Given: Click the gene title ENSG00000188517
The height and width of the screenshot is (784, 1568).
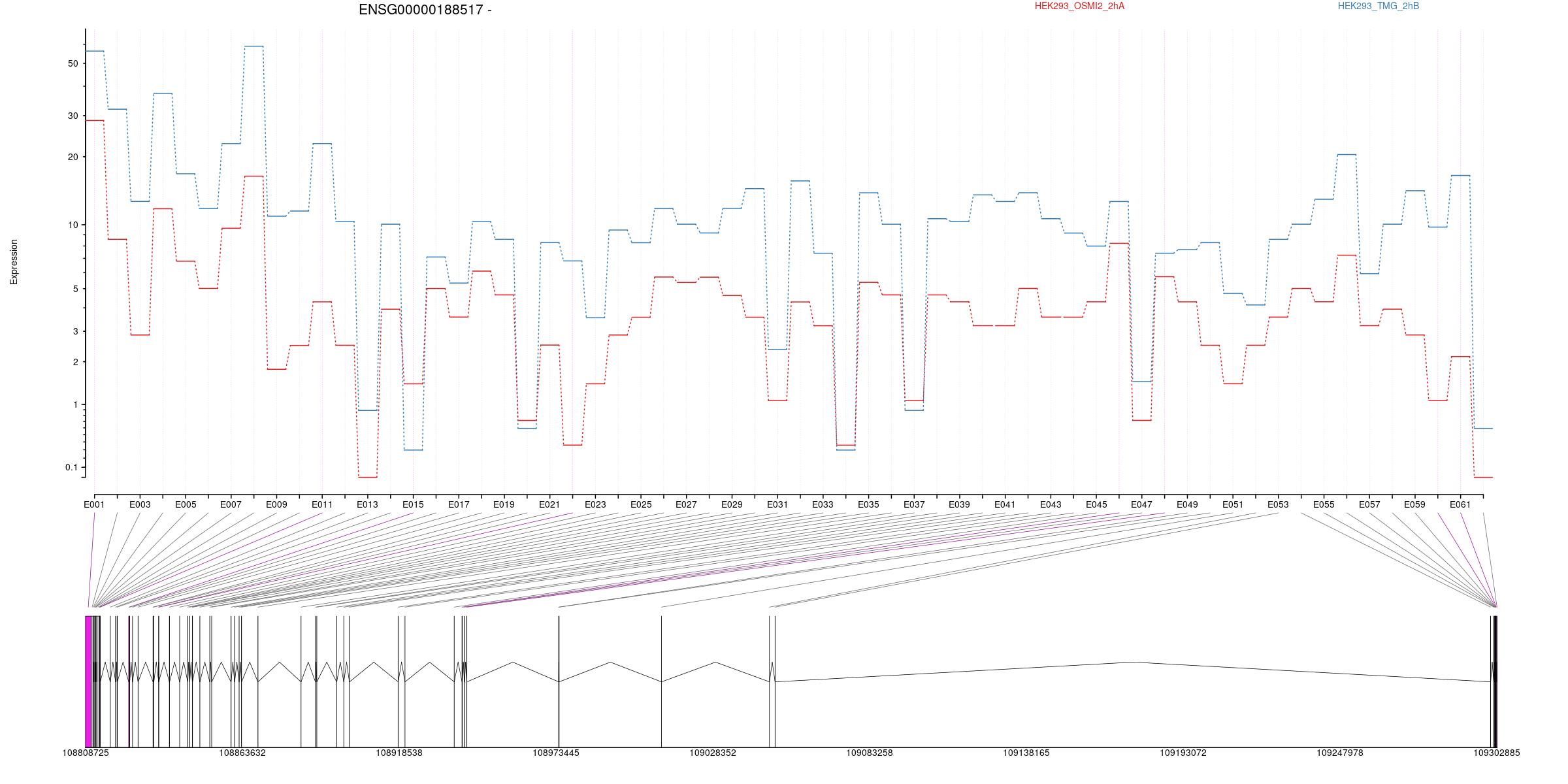Looking at the screenshot, I should pos(425,10).
